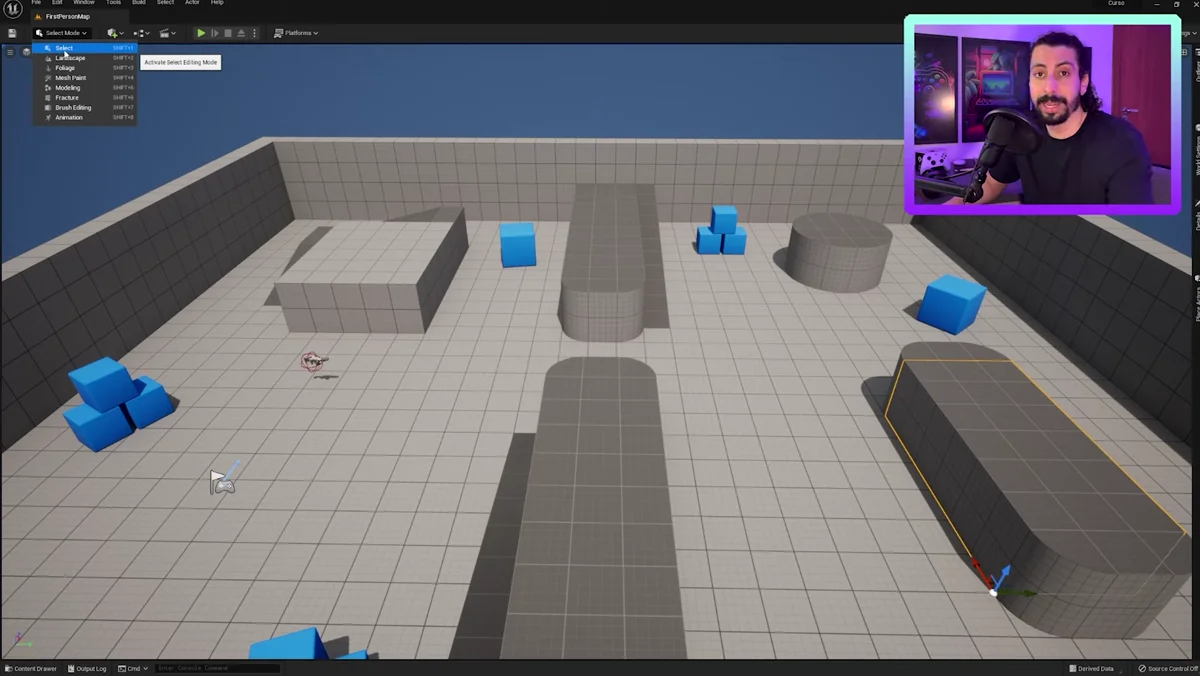1200x676 pixels.
Task: Open the Place Actors side tab
Action: pyautogui.click(x=1196, y=298)
